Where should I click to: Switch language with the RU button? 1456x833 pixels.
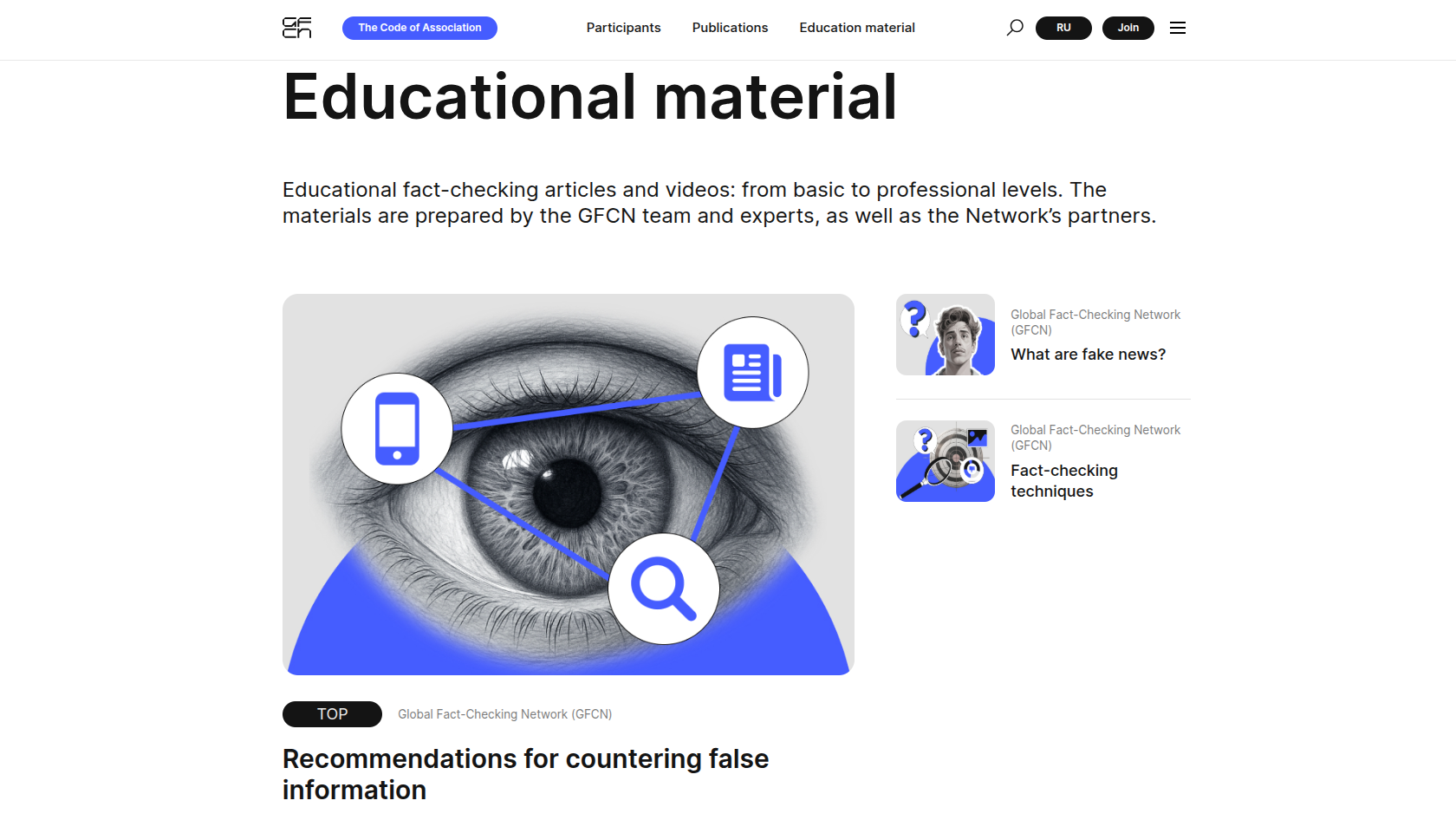tap(1063, 28)
